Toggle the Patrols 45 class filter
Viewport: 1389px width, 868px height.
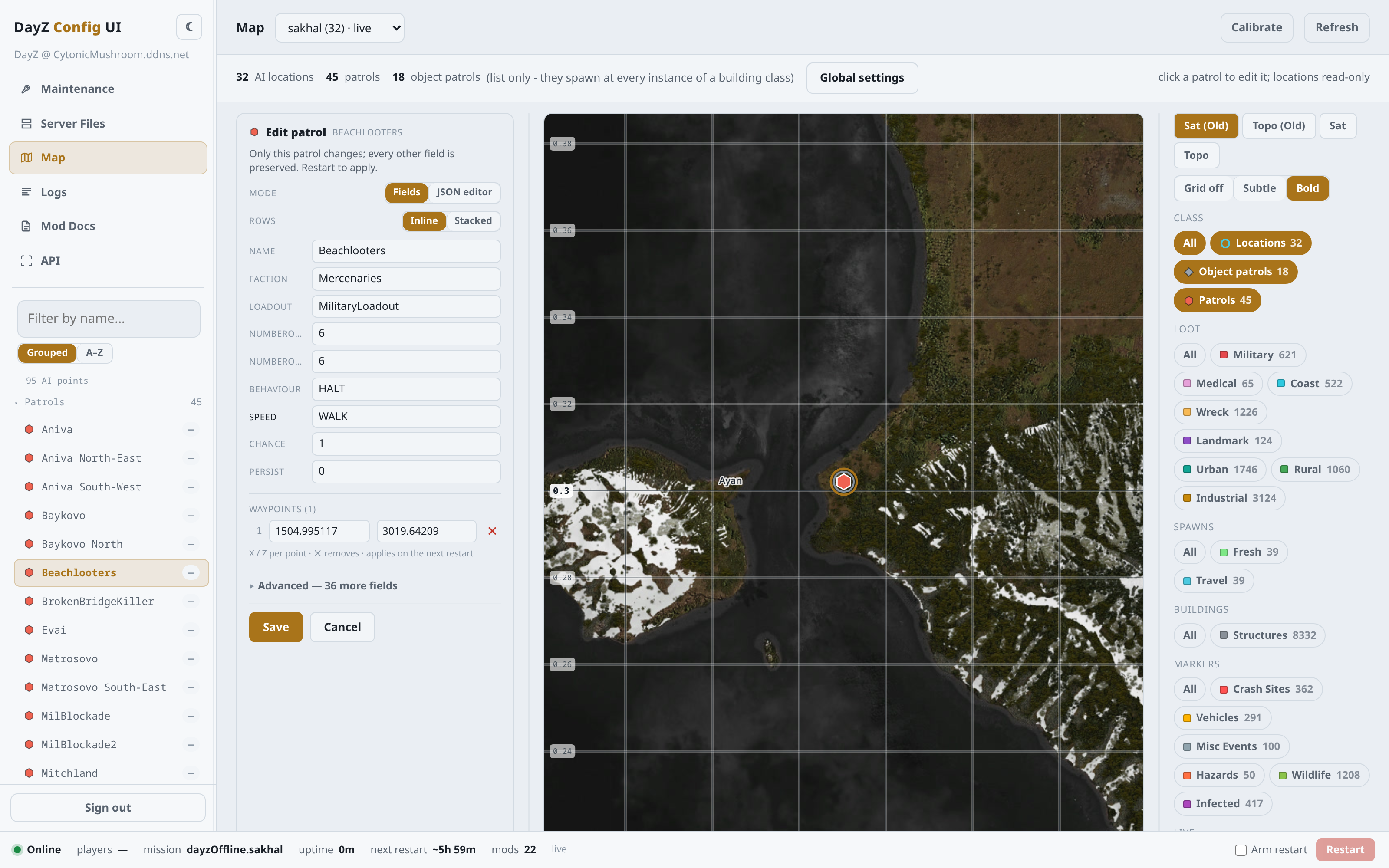point(1217,300)
